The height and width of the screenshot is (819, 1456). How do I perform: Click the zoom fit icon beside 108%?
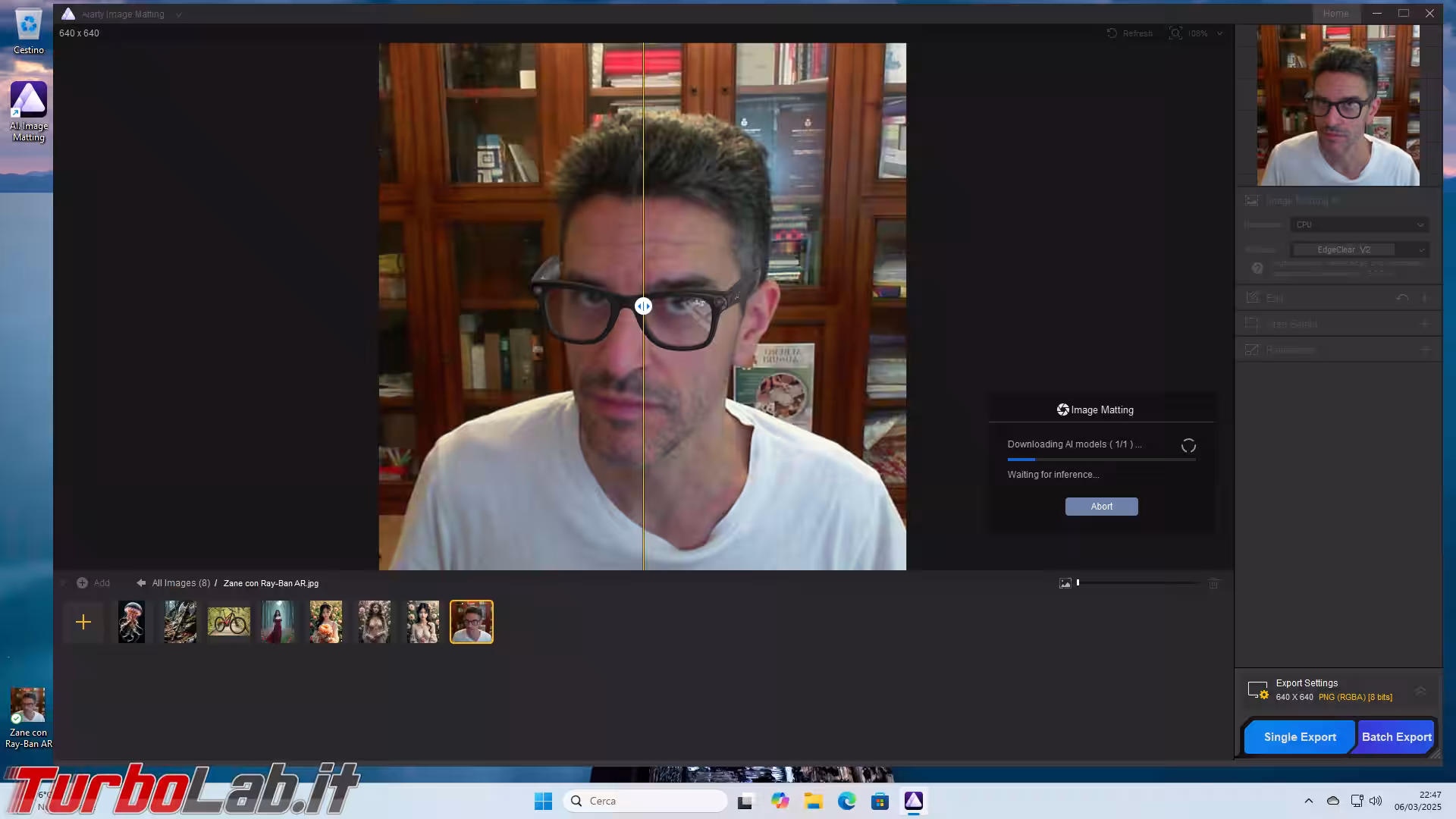[x=1175, y=33]
